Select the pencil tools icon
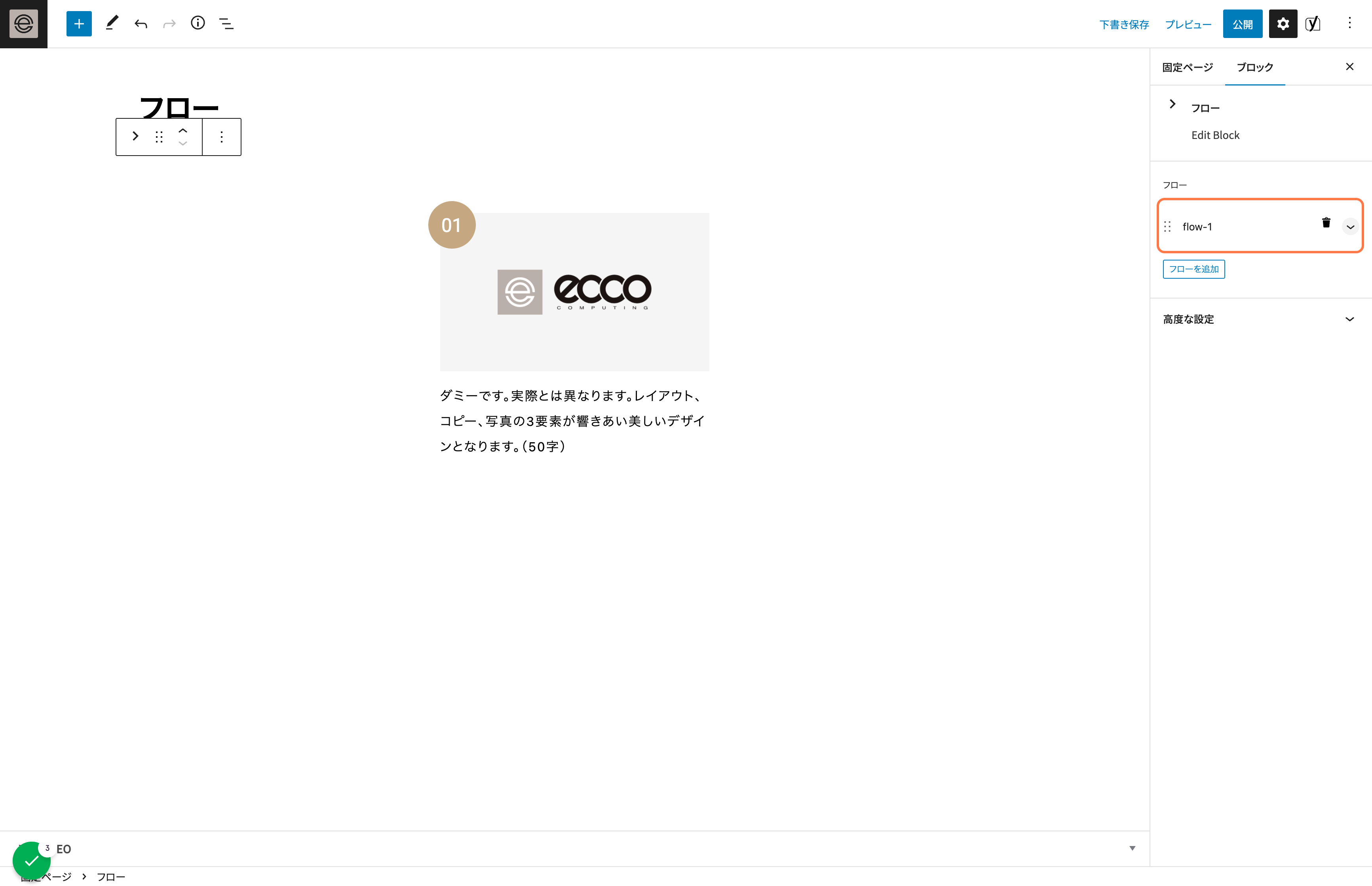This screenshot has width=1372, height=886. point(112,24)
